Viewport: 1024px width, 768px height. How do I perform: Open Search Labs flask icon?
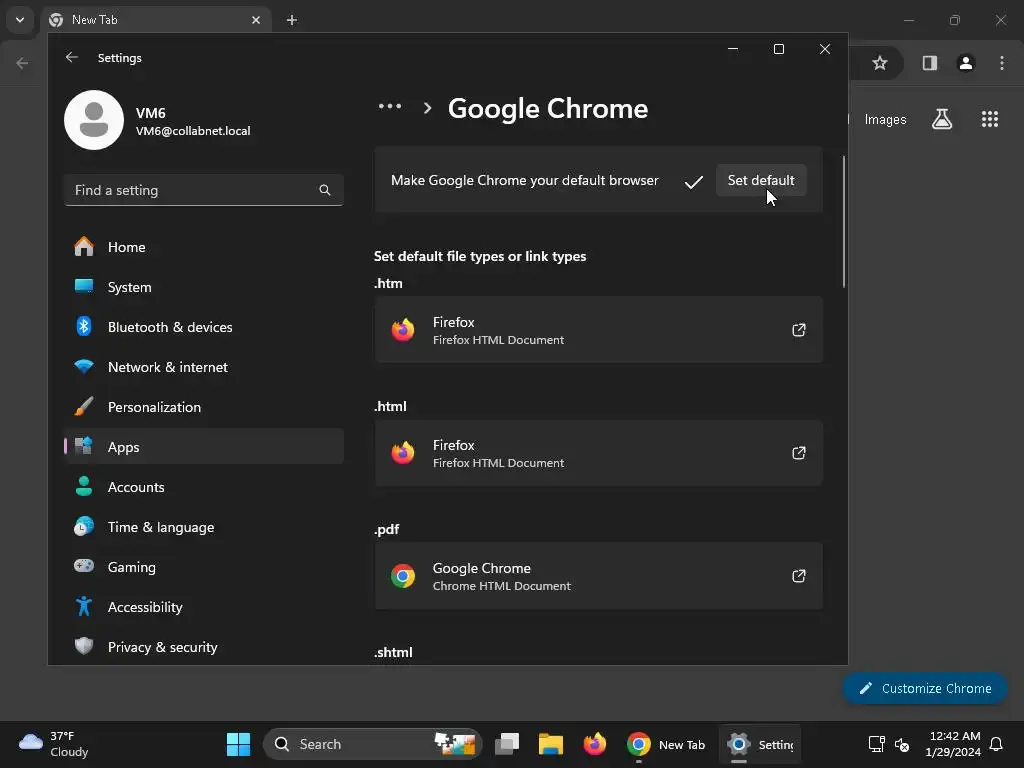click(x=942, y=119)
